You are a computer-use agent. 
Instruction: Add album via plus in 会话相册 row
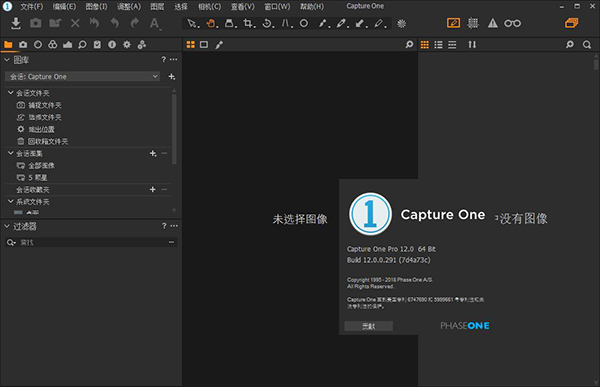pyautogui.click(x=153, y=153)
